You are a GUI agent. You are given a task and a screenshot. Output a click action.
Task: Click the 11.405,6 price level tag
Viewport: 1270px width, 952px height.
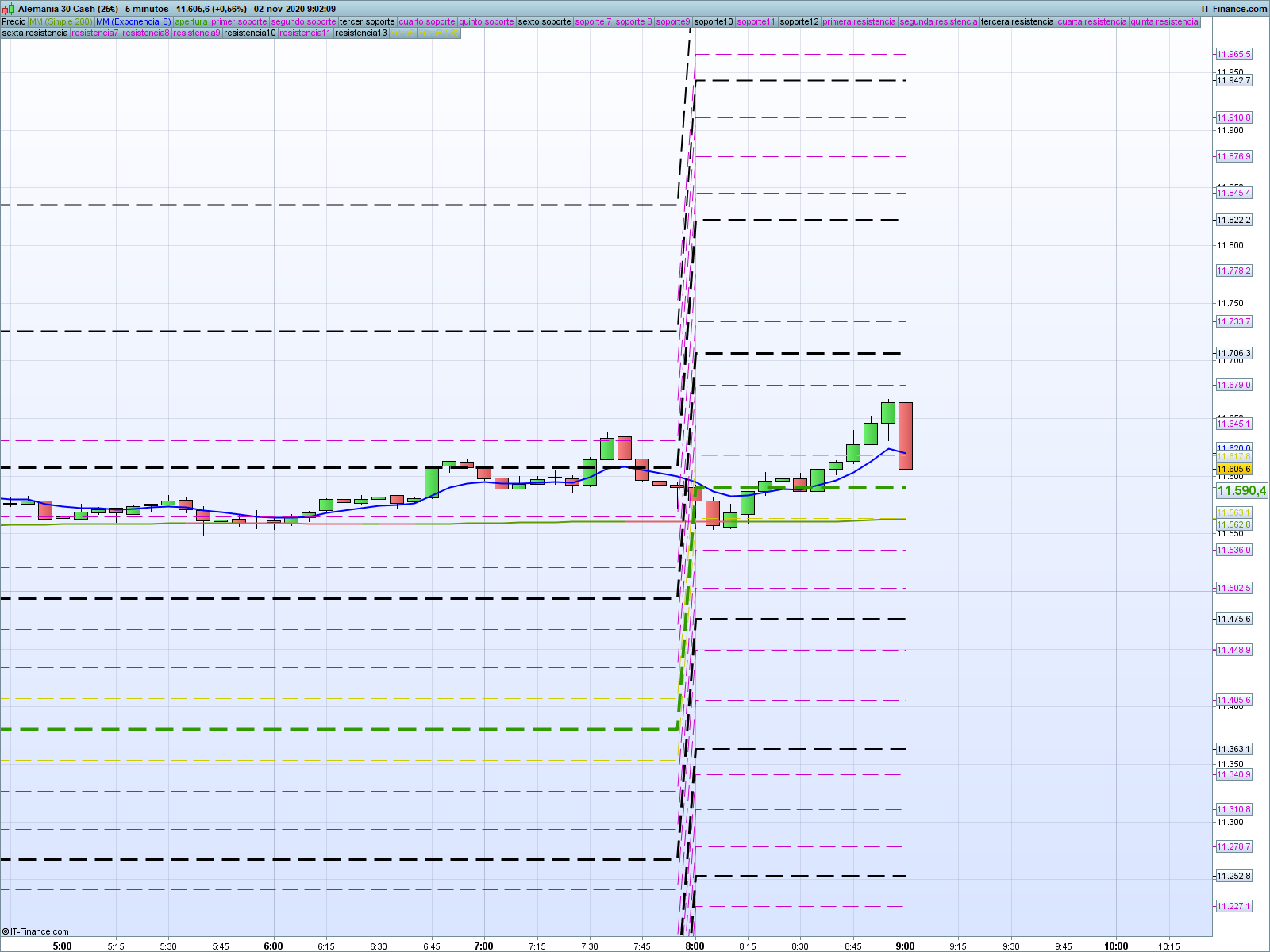coord(1234,700)
